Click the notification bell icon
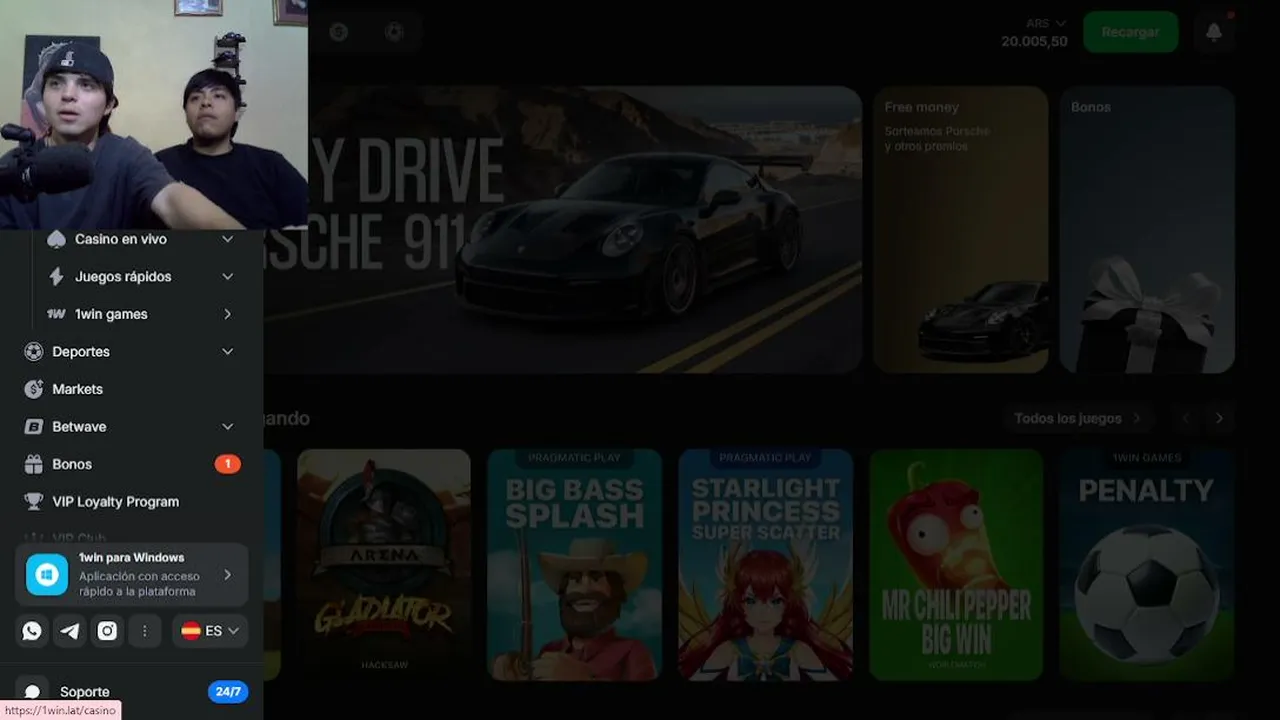Screen dimensions: 1280x720 click(x=1214, y=32)
